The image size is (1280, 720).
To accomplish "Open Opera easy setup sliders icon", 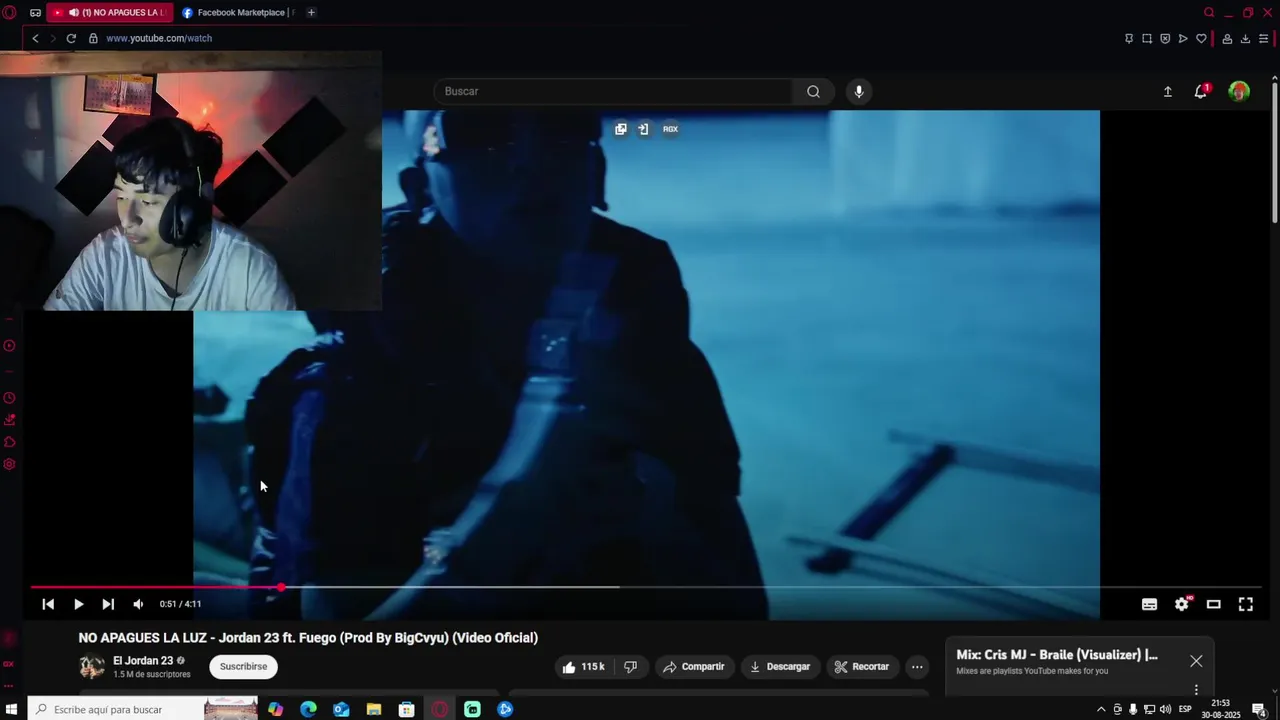I will click(x=1263, y=38).
